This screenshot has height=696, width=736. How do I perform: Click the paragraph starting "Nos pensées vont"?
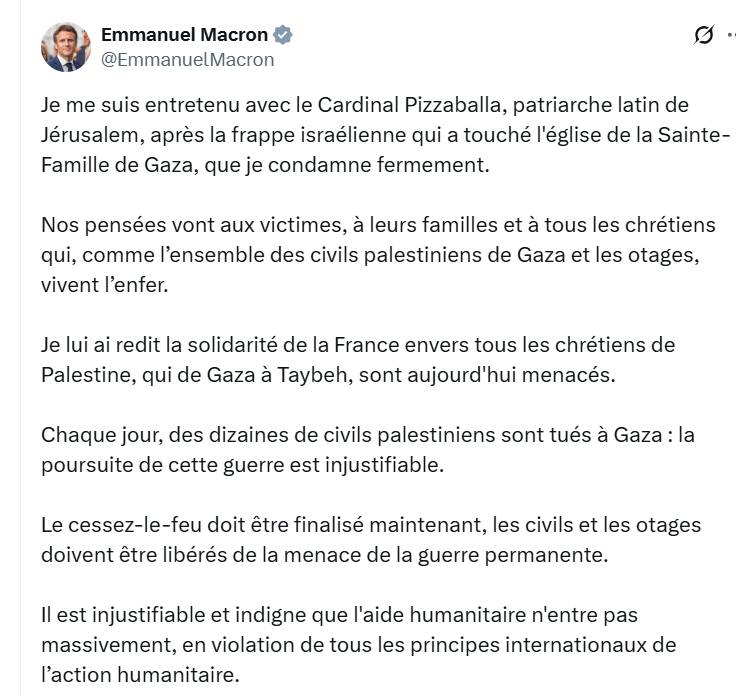[x=378, y=255]
